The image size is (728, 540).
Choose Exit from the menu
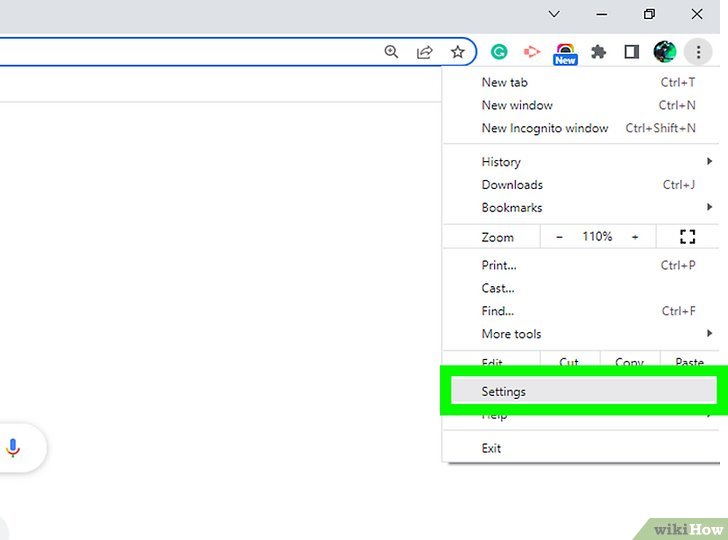pyautogui.click(x=581, y=448)
